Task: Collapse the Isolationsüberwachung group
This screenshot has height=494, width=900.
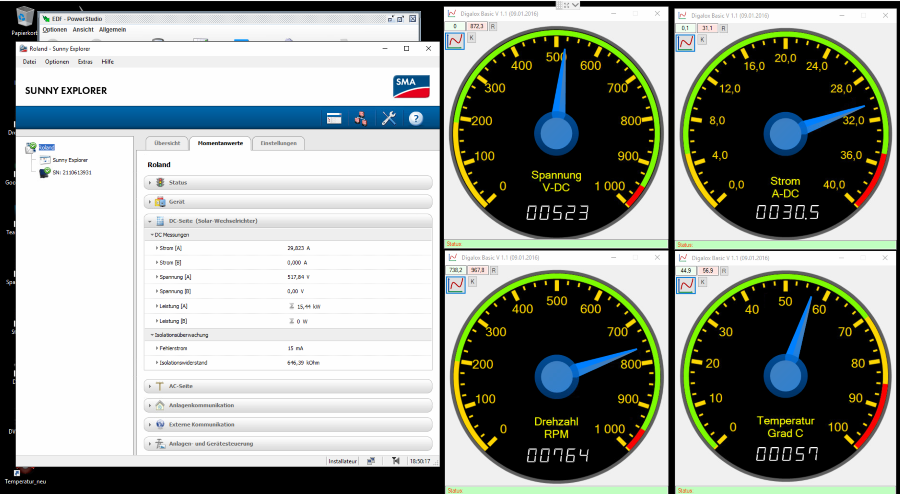Action: tap(152, 334)
